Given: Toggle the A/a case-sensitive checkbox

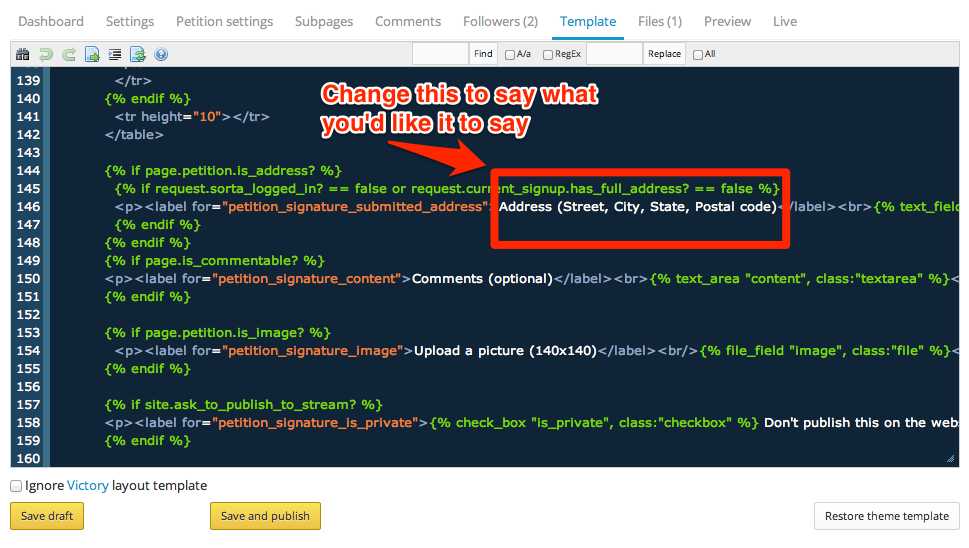Looking at the screenshot, I should click(x=510, y=55).
